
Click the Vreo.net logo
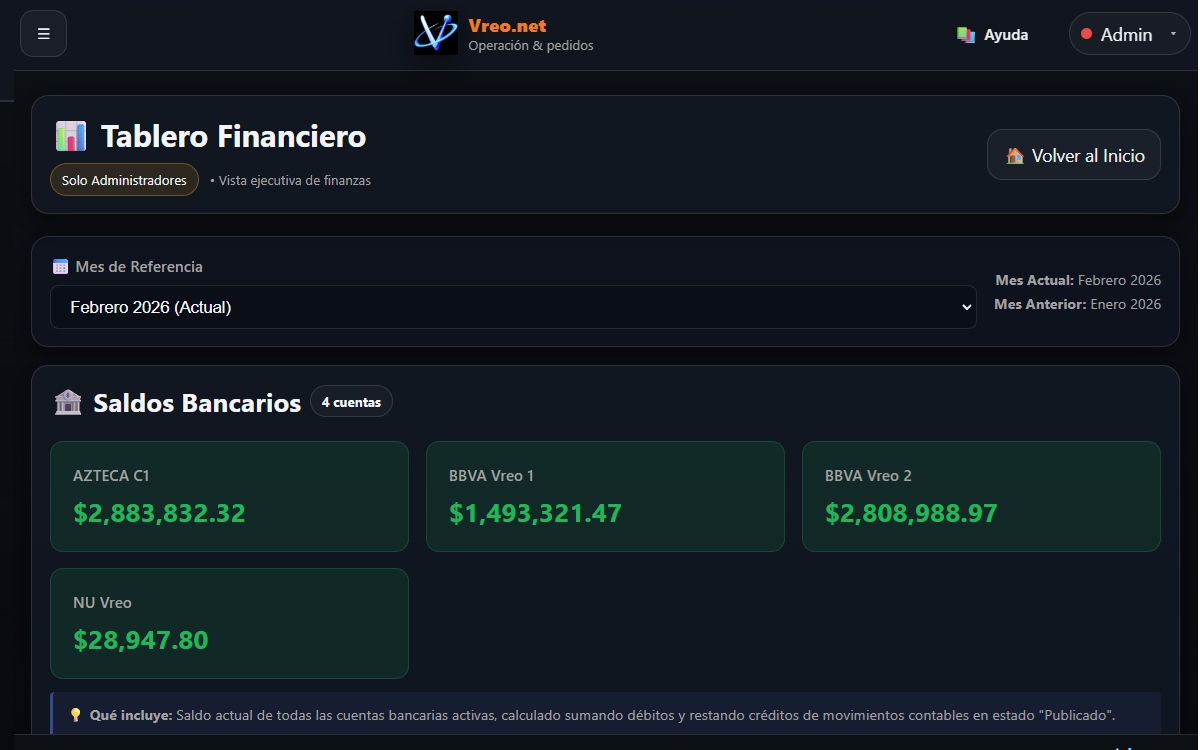[435, 32]
